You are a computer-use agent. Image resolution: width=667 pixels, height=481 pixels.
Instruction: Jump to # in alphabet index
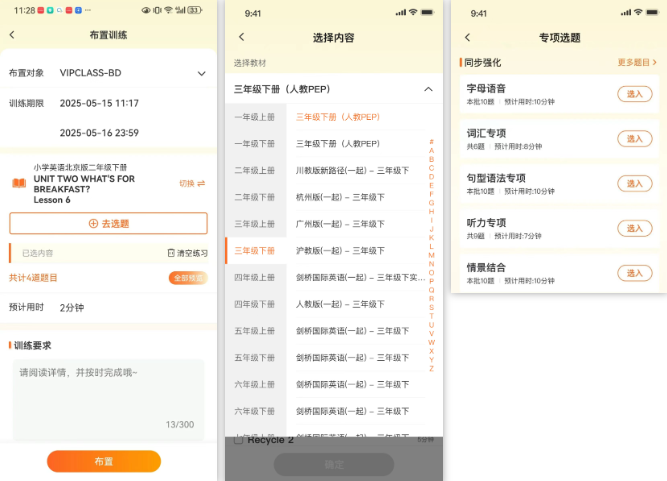coord(431,142)
